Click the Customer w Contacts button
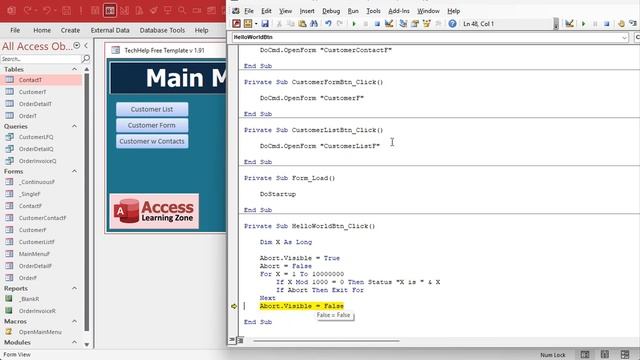 (x=152, y=141)
